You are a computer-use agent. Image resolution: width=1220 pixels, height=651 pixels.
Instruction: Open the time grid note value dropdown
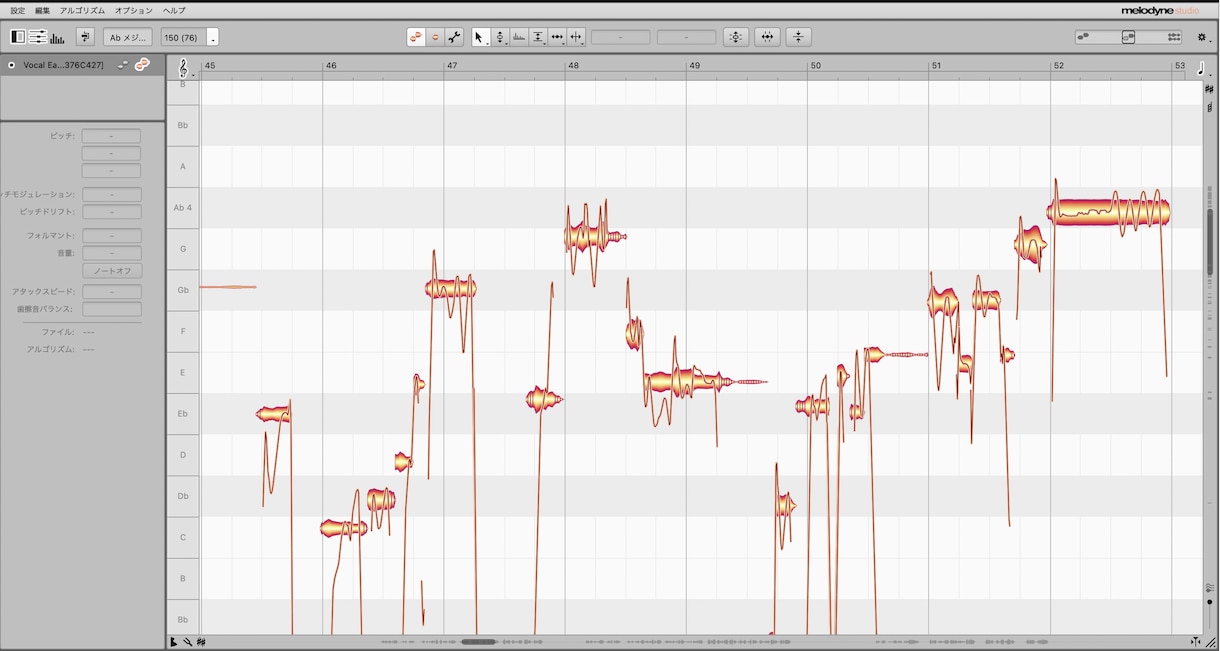tap(1202, 67)
